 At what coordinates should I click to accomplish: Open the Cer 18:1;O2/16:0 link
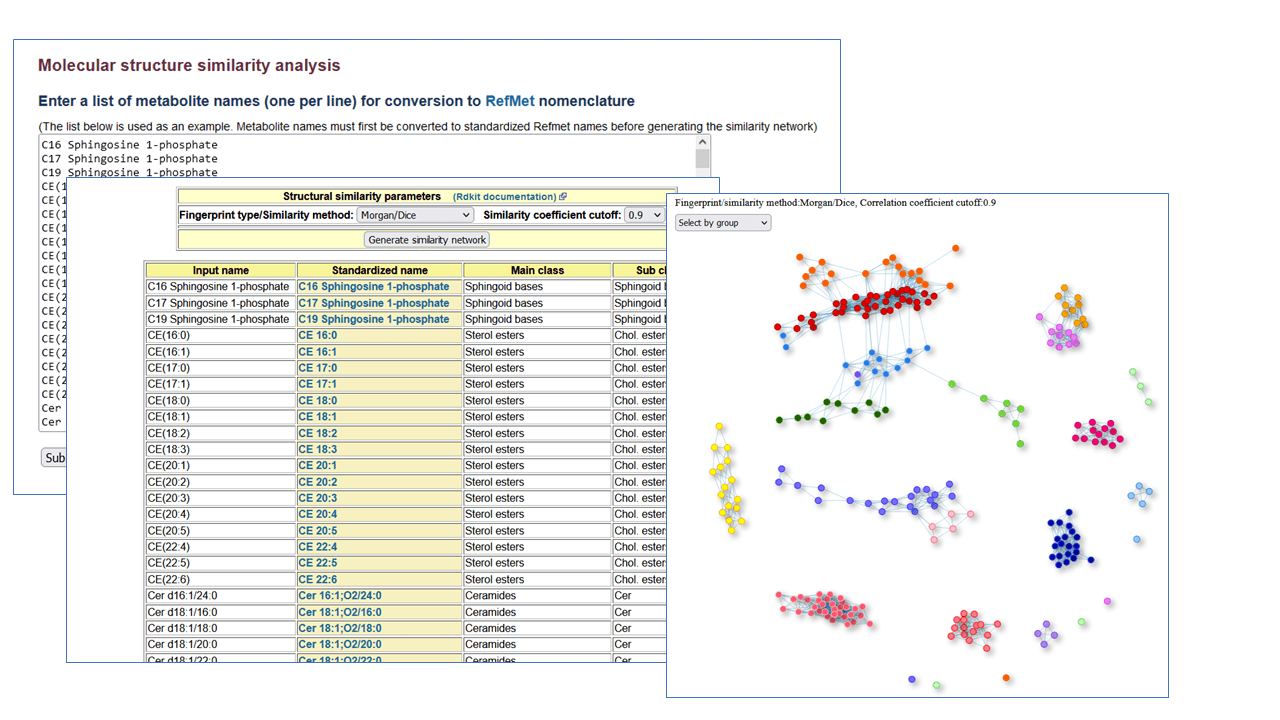[339, 612]
